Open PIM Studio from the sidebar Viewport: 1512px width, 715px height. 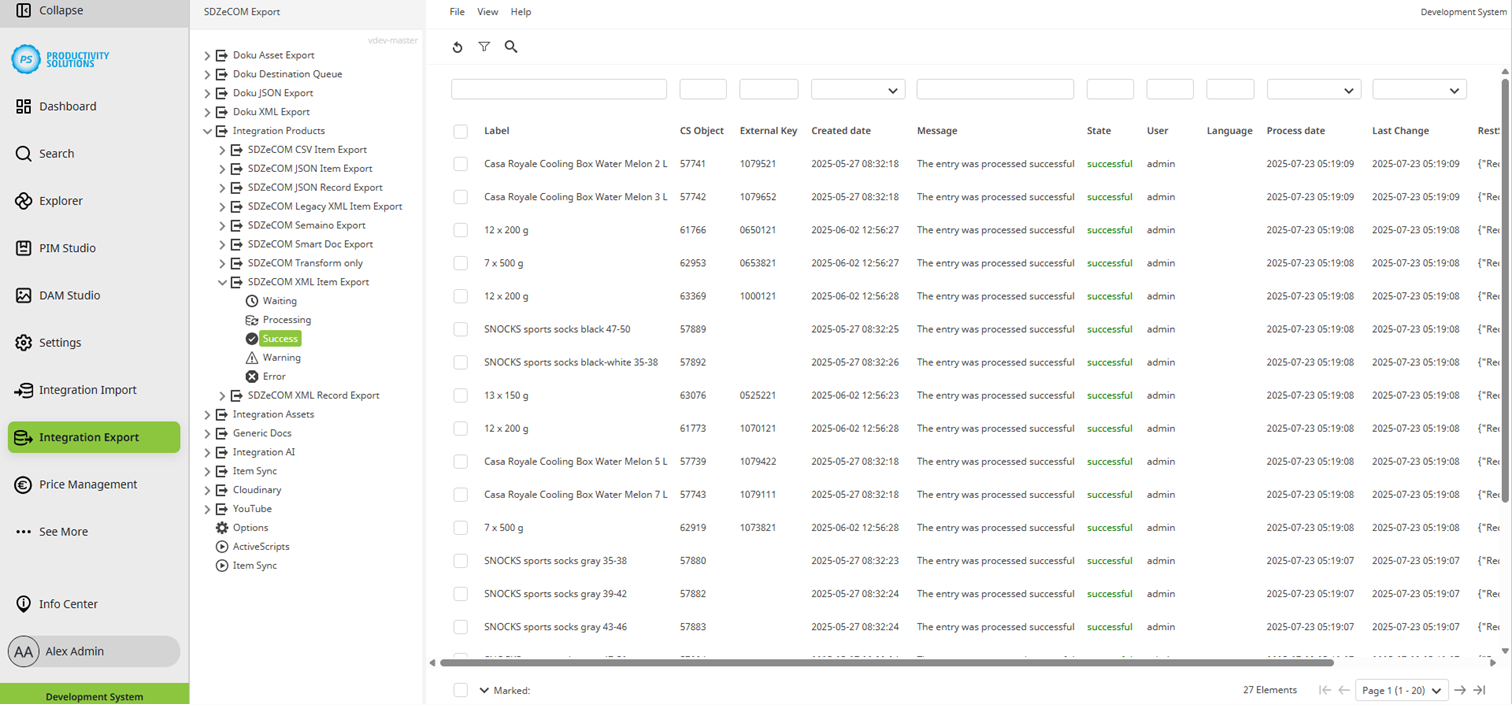(x=24, y=248)
